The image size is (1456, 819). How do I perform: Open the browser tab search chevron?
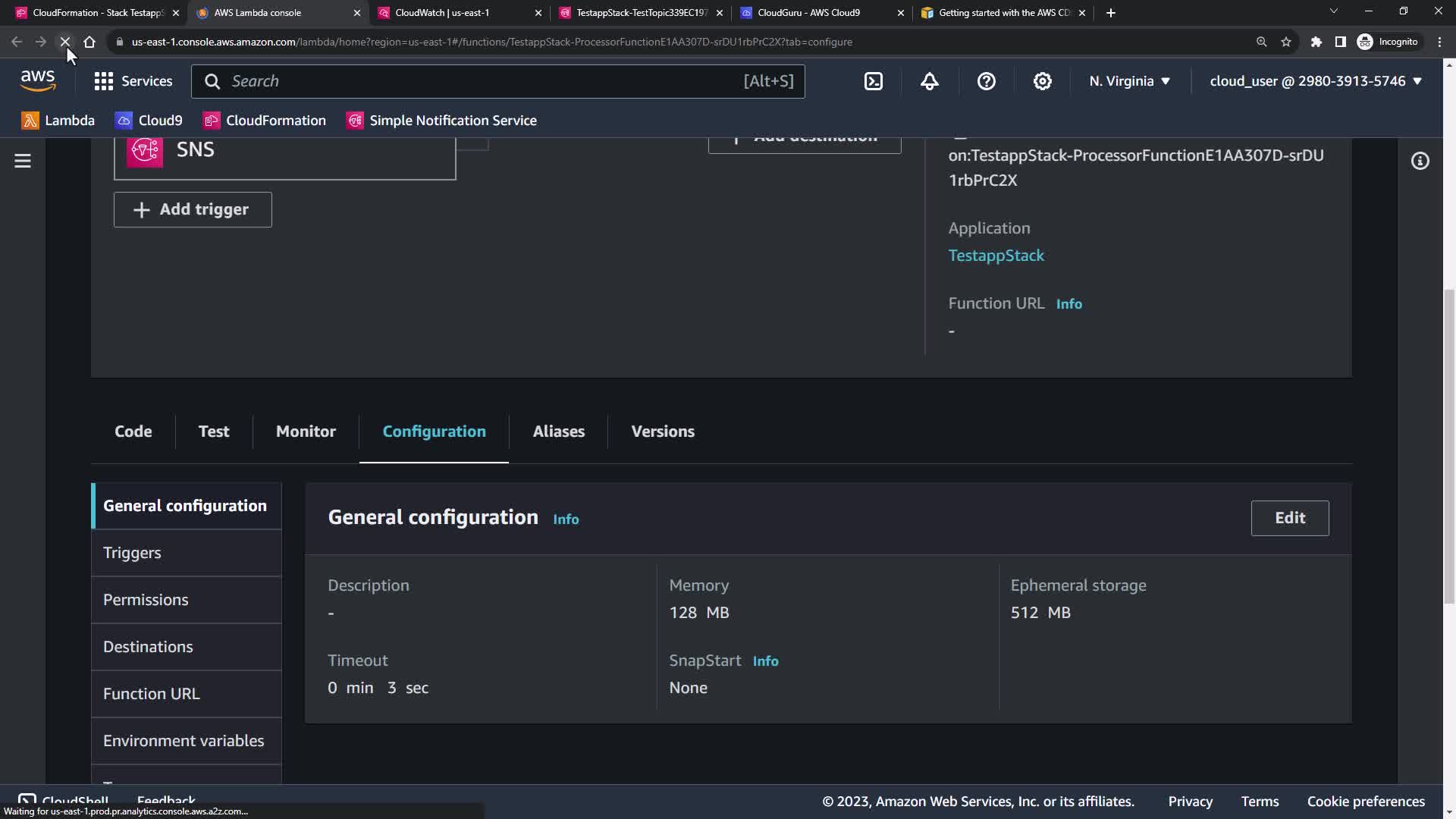click(1333, 12)
